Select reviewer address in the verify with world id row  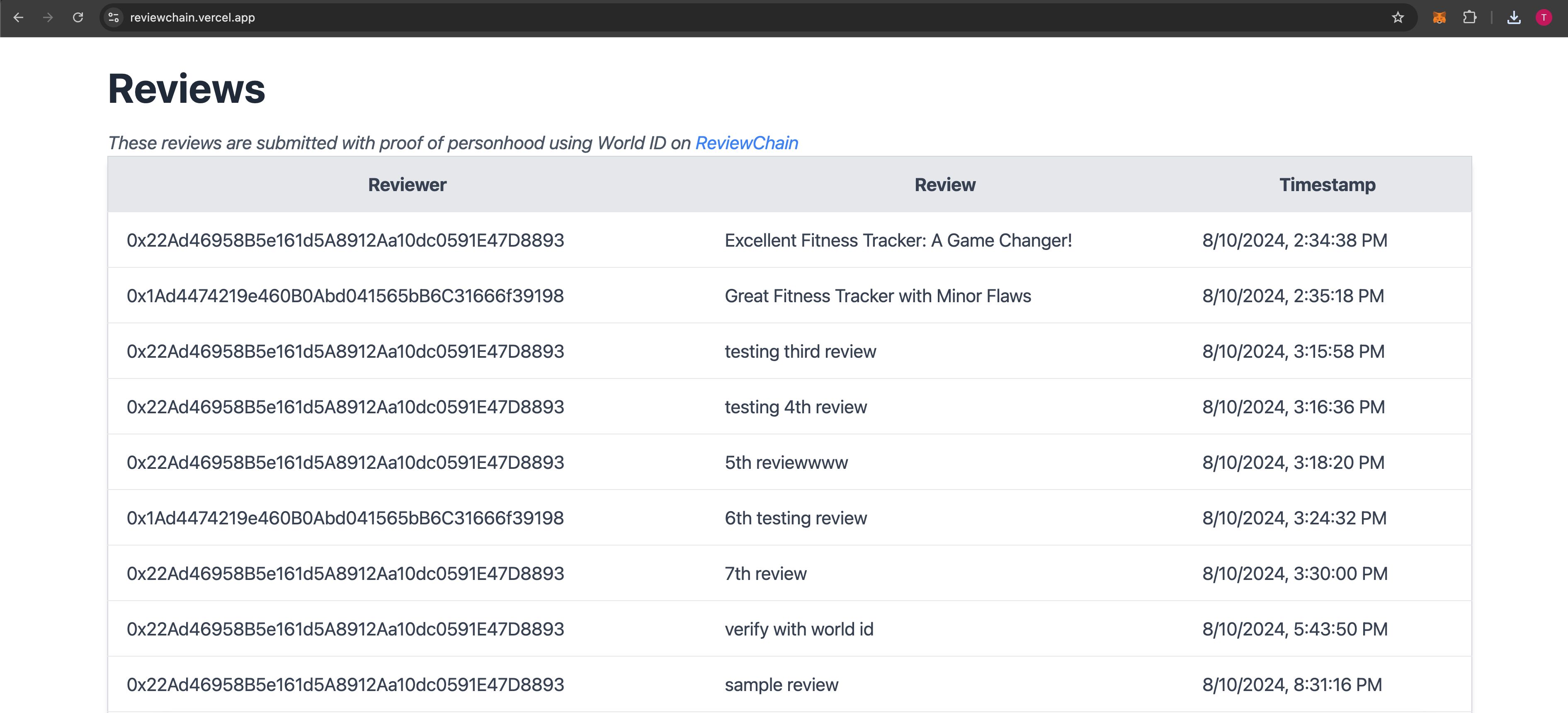tap(345, 629)
